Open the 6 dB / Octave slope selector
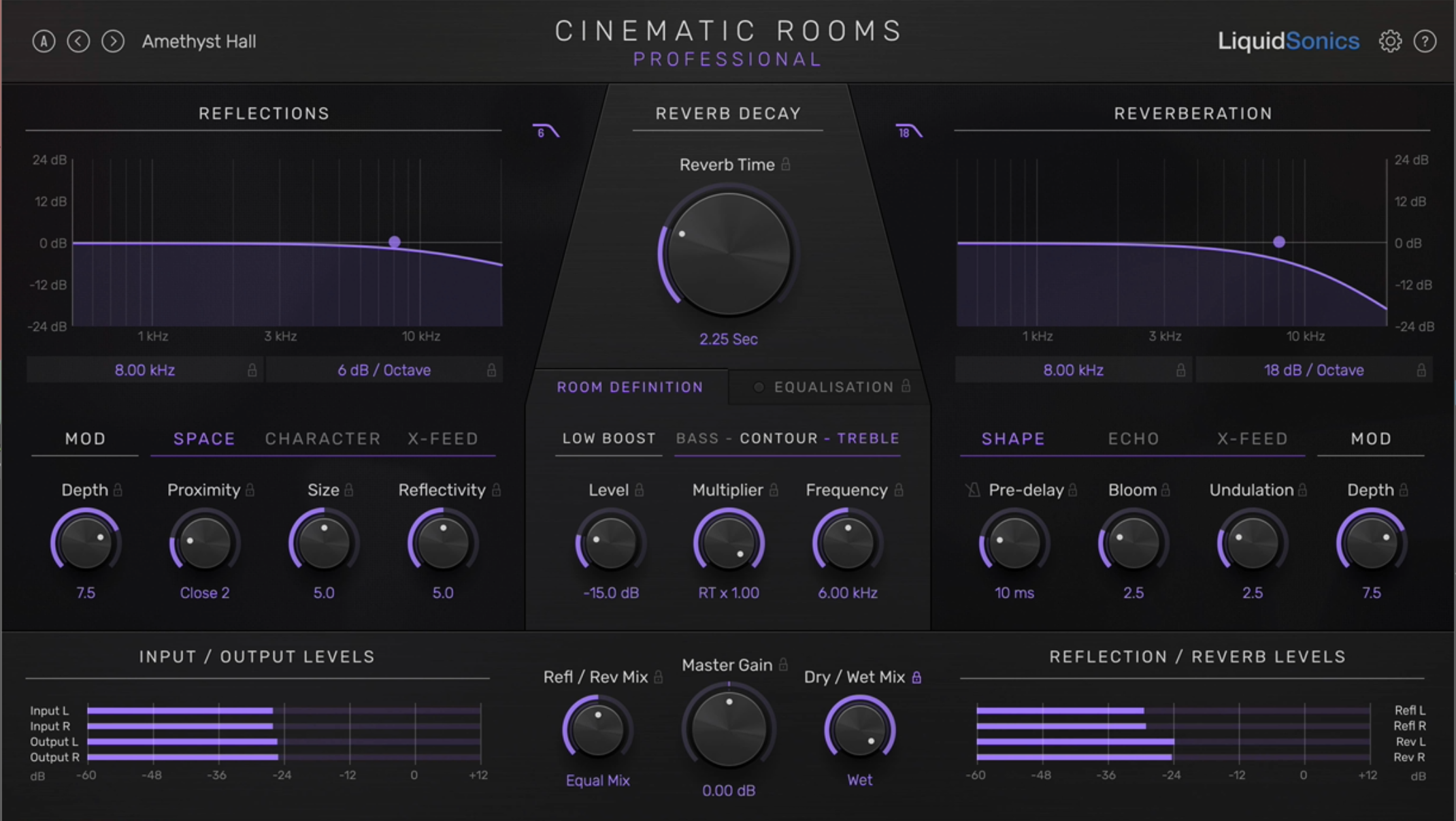 [385, 370]
